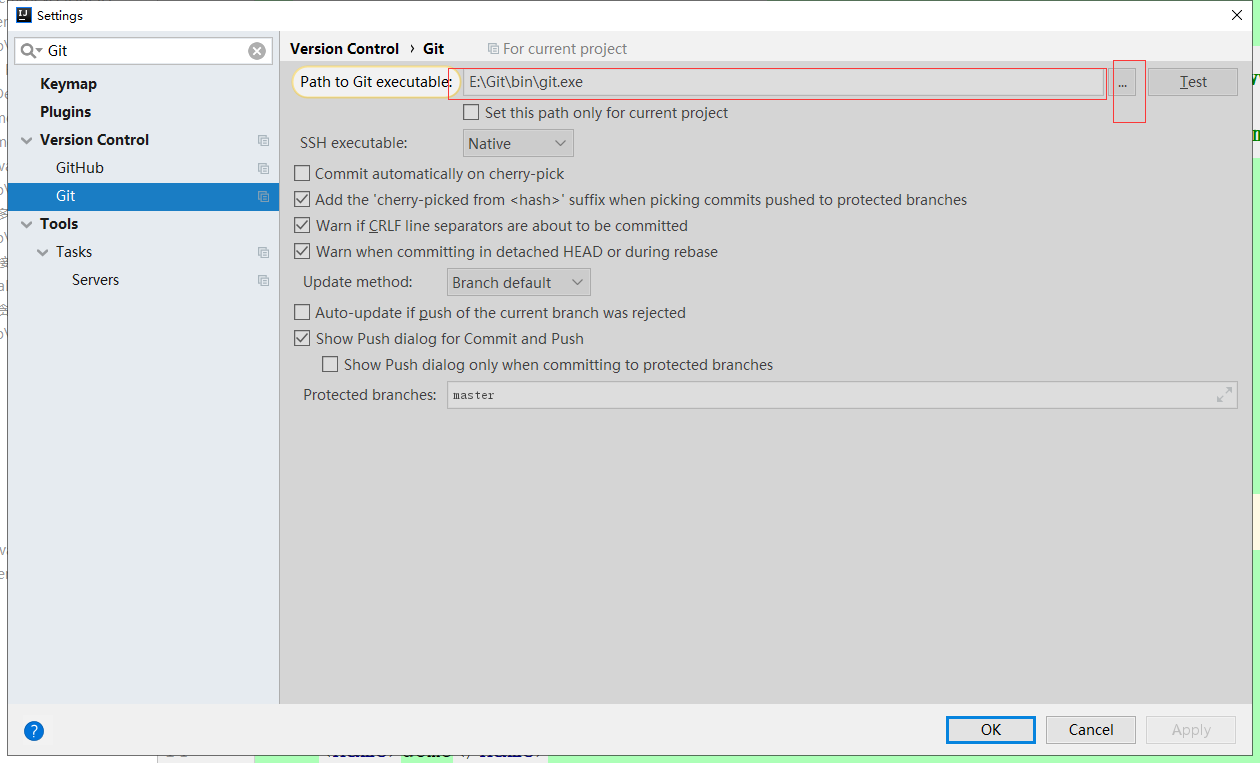
Task: Expand the Protected branches field icon
Action: pyautogui.click(x=1224, y=395)
